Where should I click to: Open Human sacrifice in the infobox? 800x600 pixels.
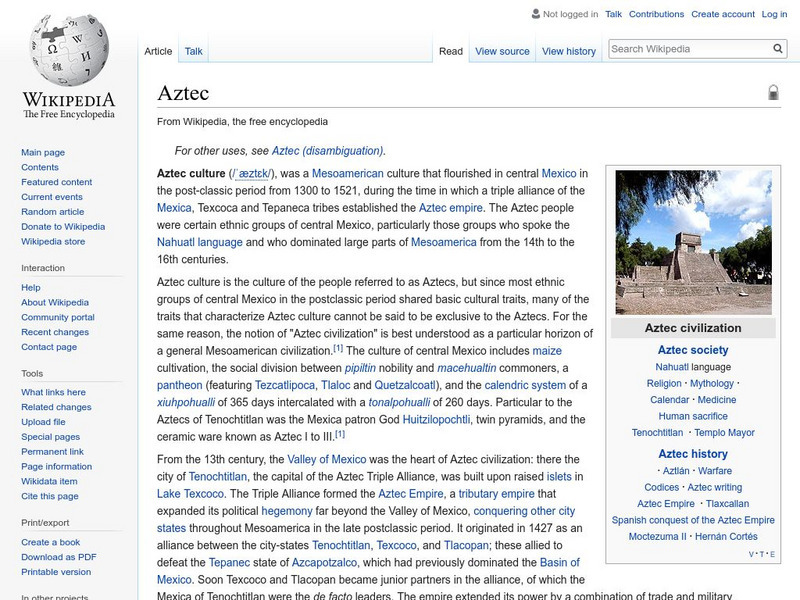tap(693, 416)
